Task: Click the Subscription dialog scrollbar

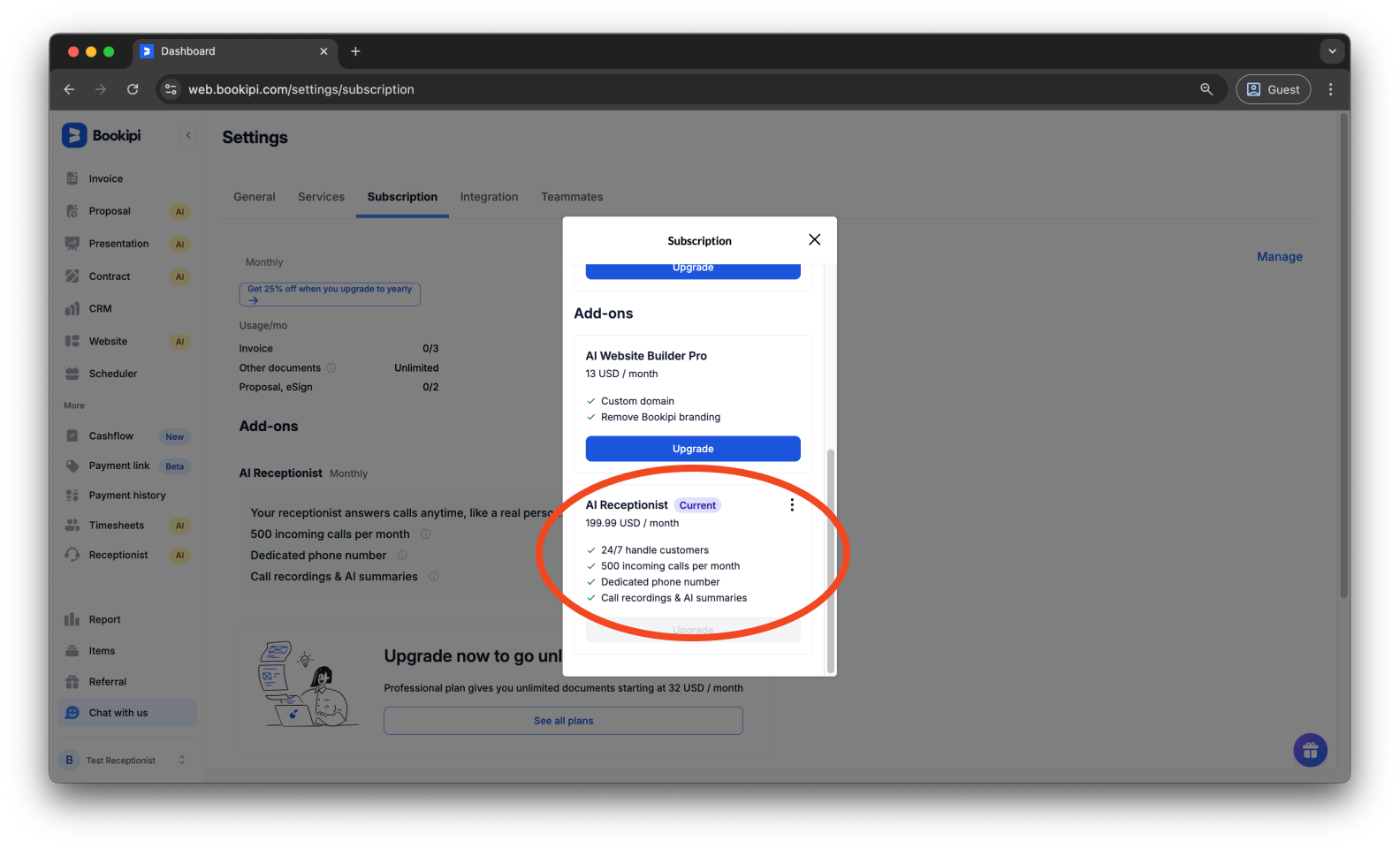Action: [x=830, y=561]
